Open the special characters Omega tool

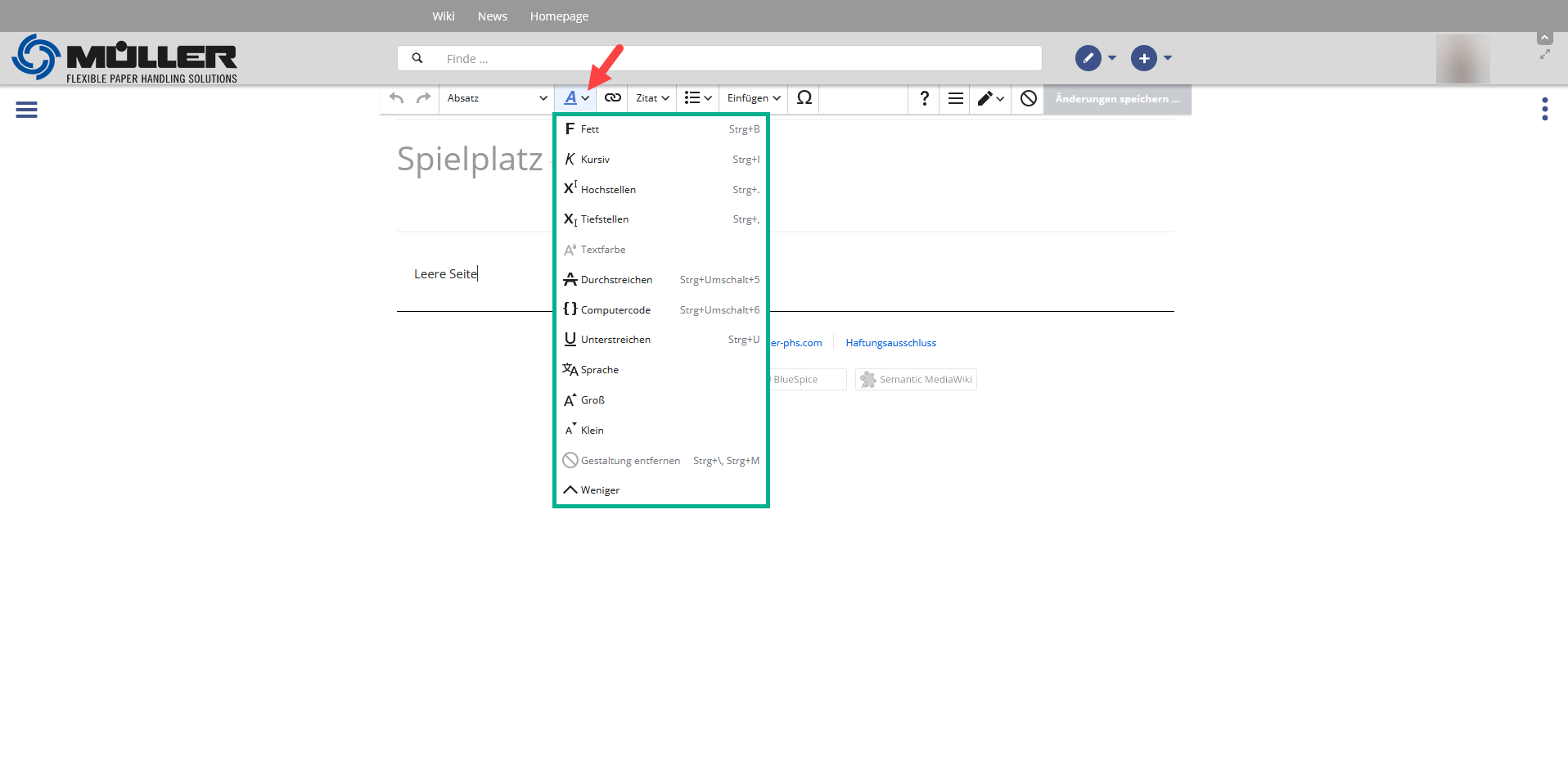tap(804, 98)
